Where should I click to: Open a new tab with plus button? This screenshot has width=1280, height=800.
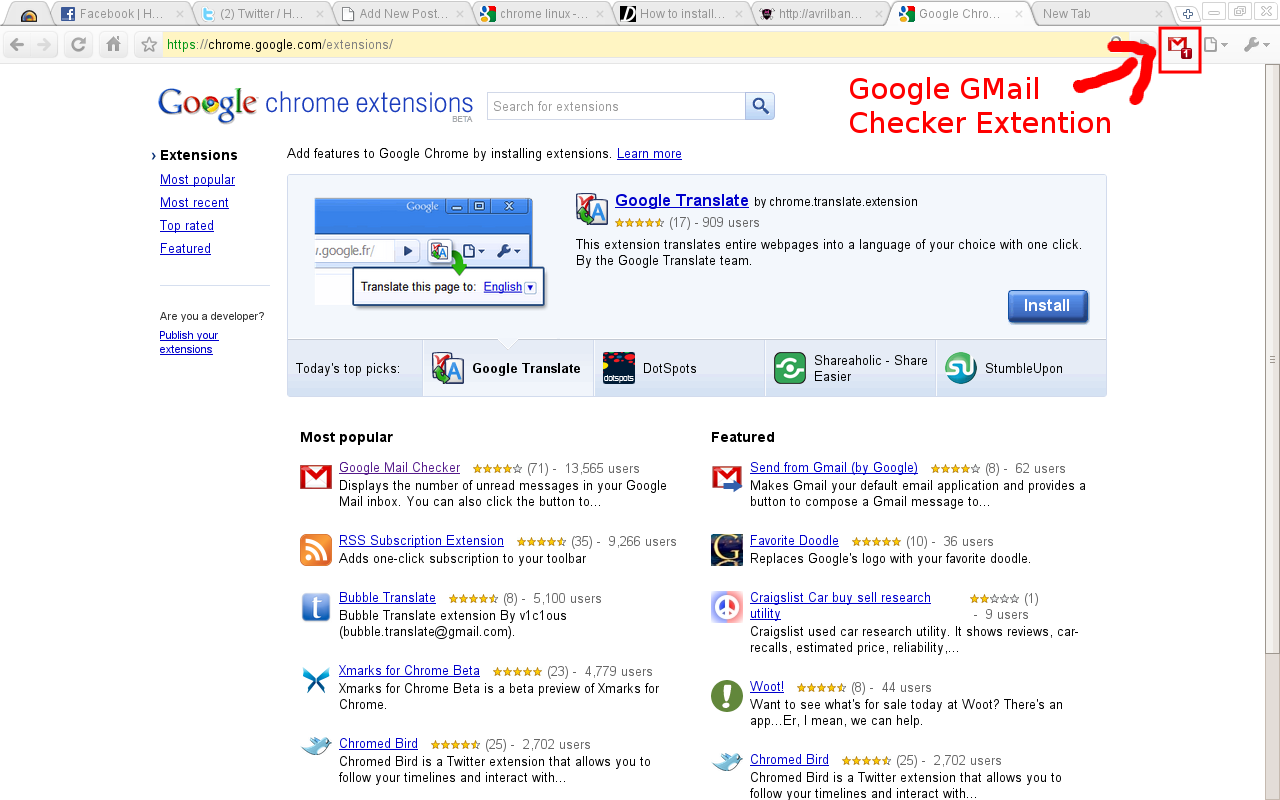point(1187,14)
